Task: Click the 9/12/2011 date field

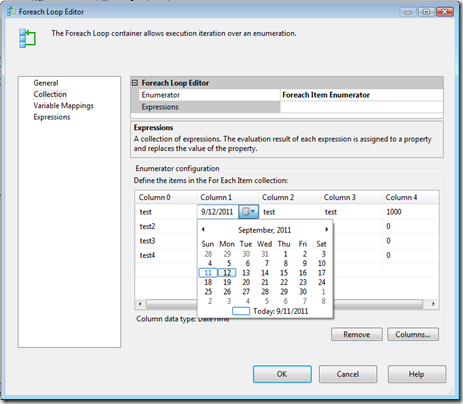Action: point(217,212)
